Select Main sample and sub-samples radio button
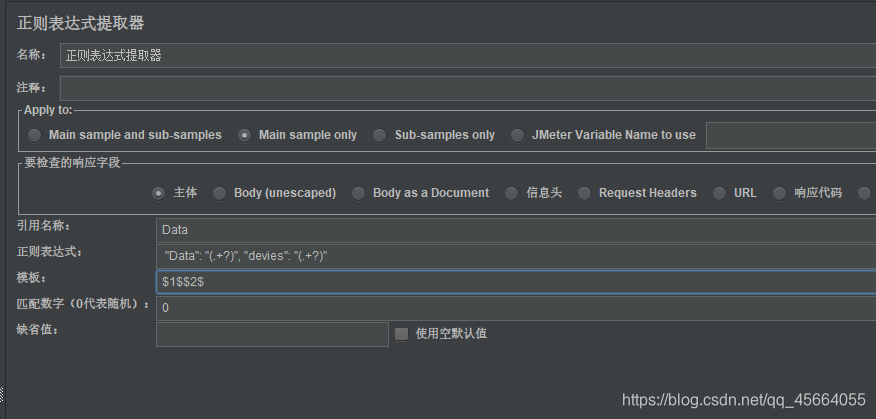876x419 pixels. coord(35,135)
